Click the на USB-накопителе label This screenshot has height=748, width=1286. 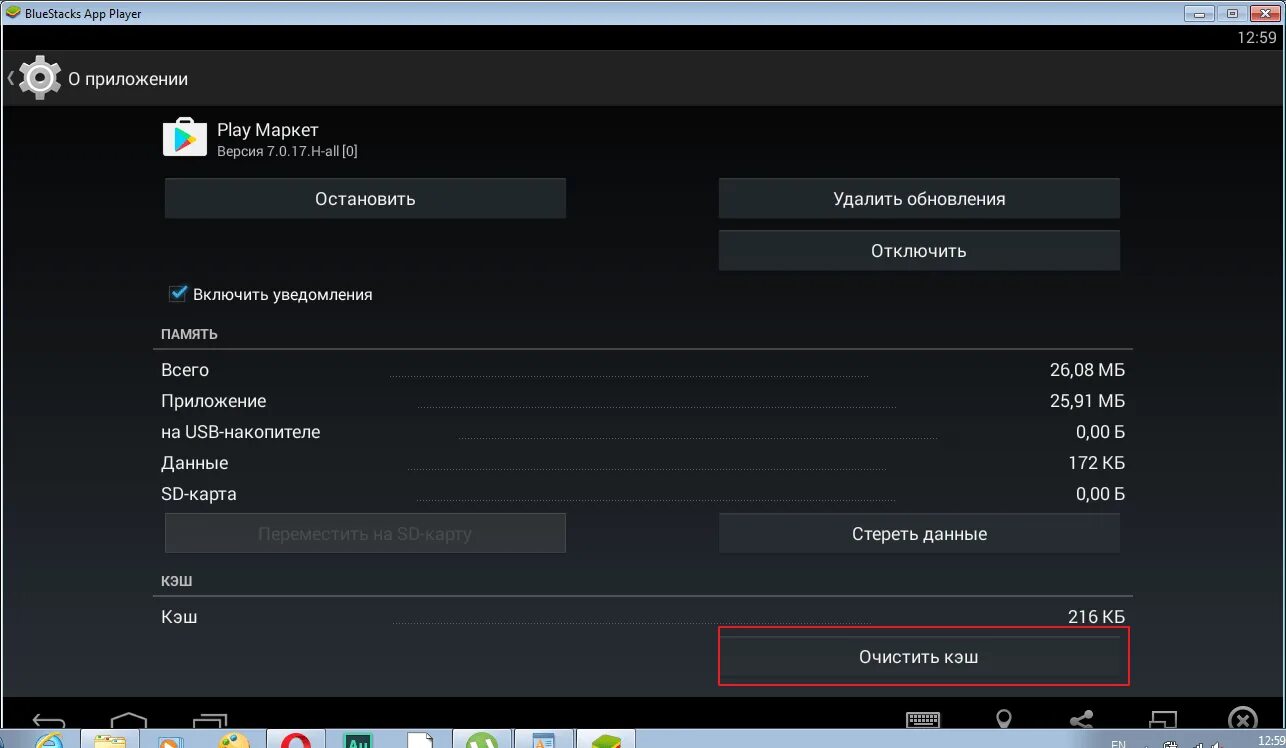241,432
